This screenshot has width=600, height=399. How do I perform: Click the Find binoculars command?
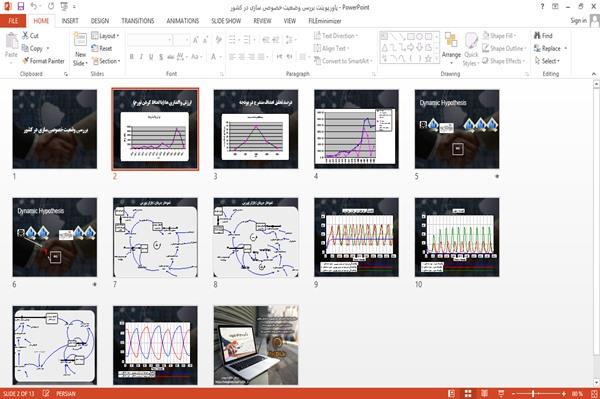tap(543, 36)
